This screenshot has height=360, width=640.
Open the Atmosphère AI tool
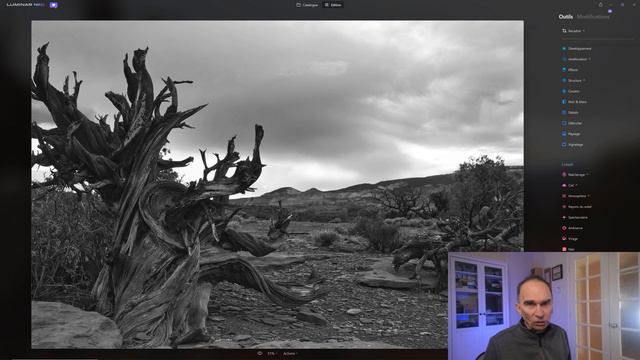576,196
